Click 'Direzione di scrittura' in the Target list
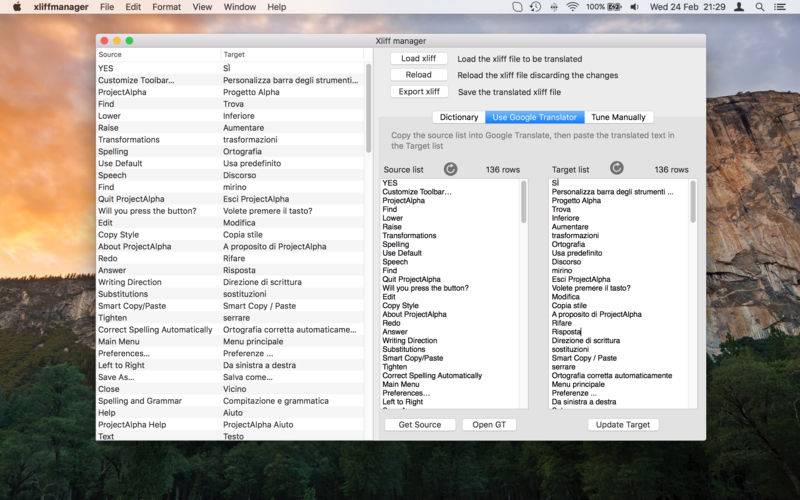This screenshot has height=500, width=800. click(586, 340)
